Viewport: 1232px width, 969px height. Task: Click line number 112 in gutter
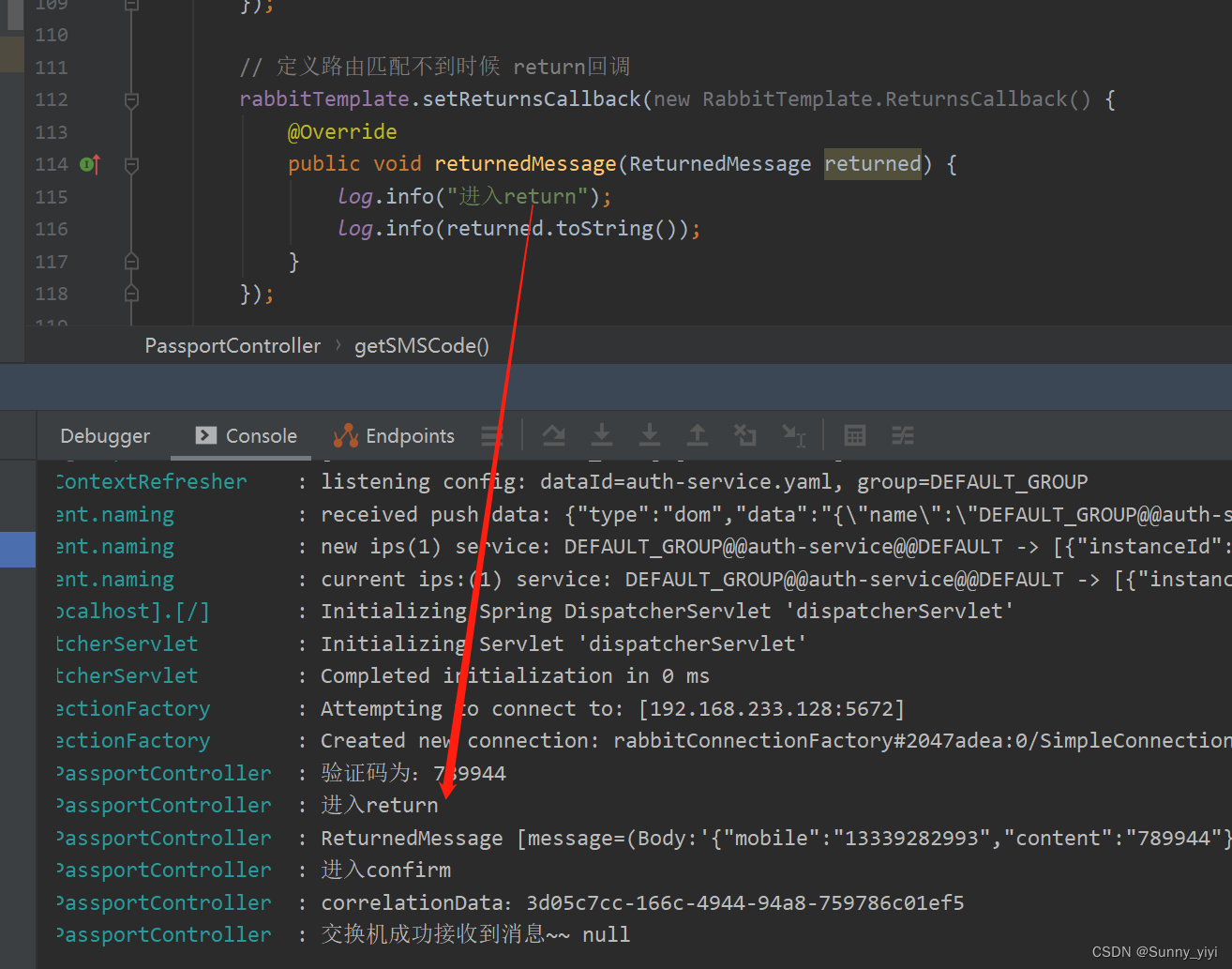pyautogui.click(x=52, y=100)
